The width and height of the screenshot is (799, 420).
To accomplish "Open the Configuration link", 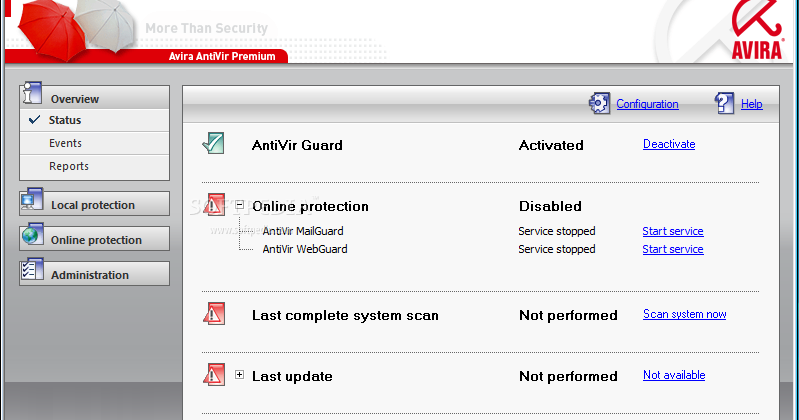I will pos(647,104).
